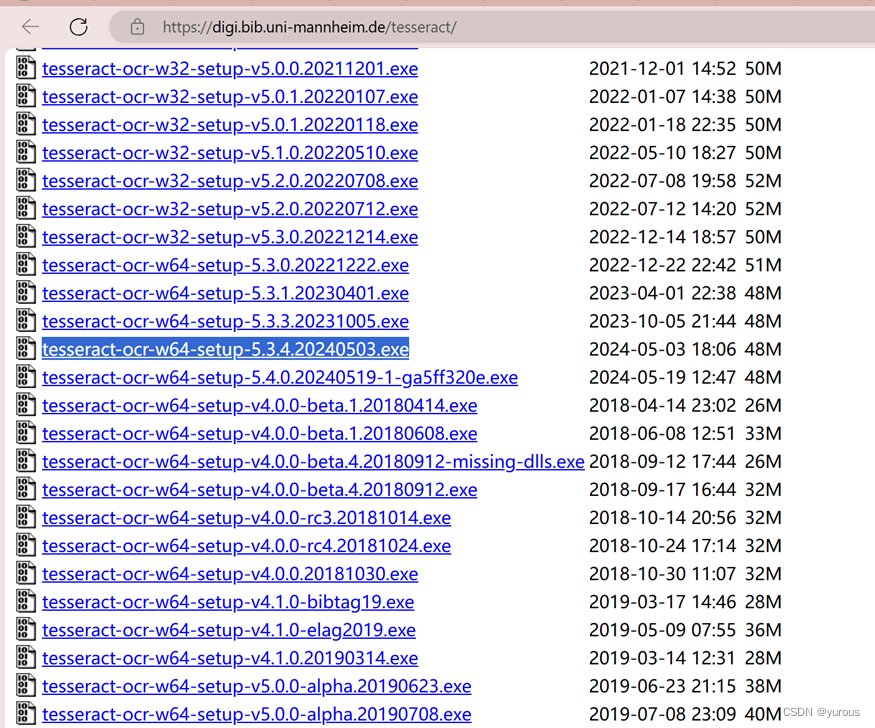Download w64-setup-v4.0.0-rc3.20181014.exe

click(x=247, y=518)
